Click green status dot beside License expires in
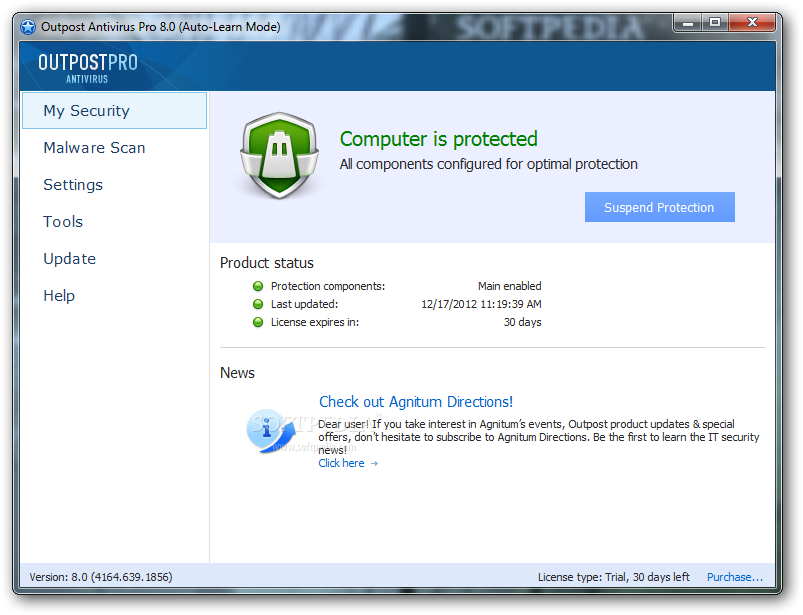 (258, 322)
